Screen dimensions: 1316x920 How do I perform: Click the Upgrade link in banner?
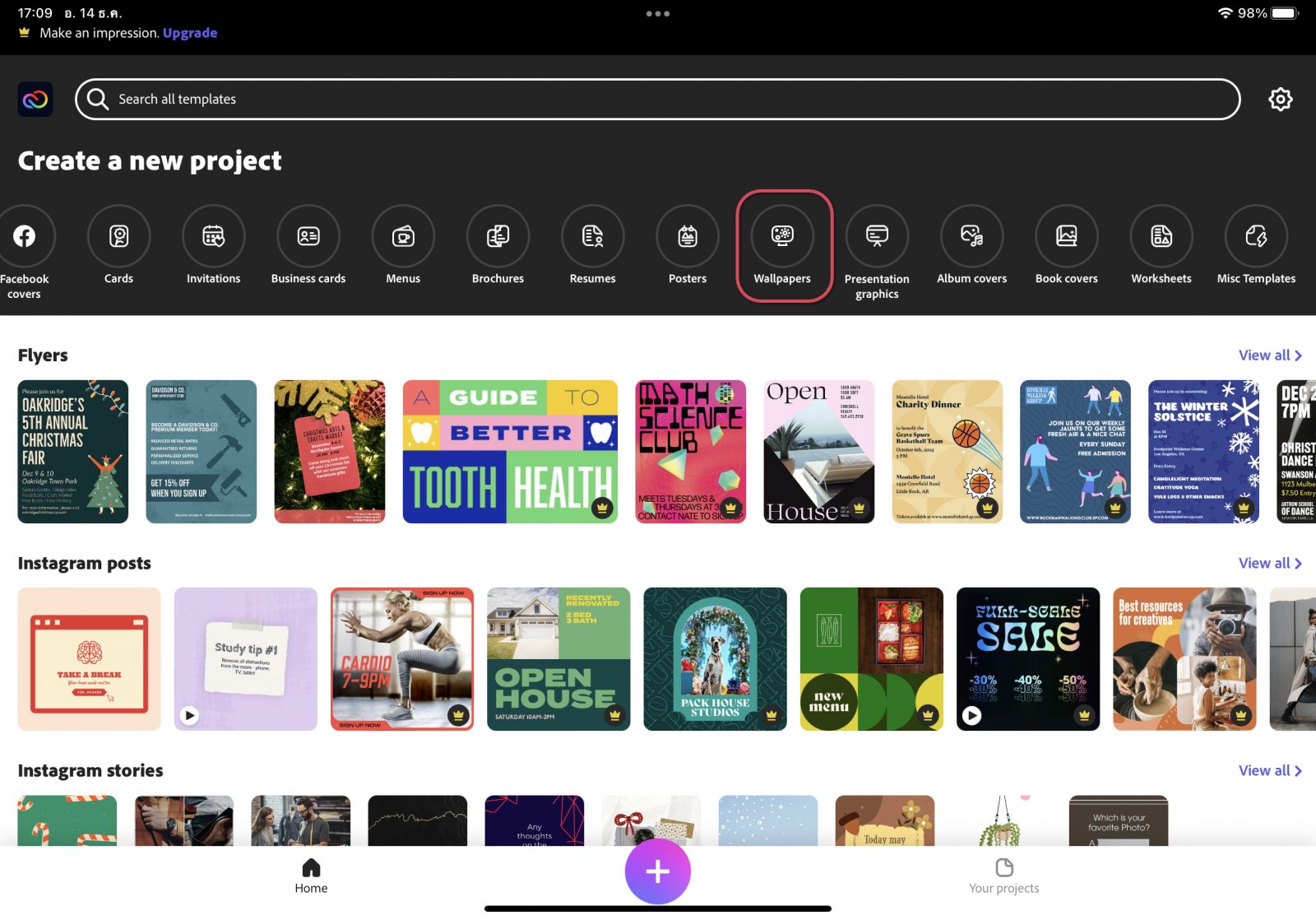point(190,33)
